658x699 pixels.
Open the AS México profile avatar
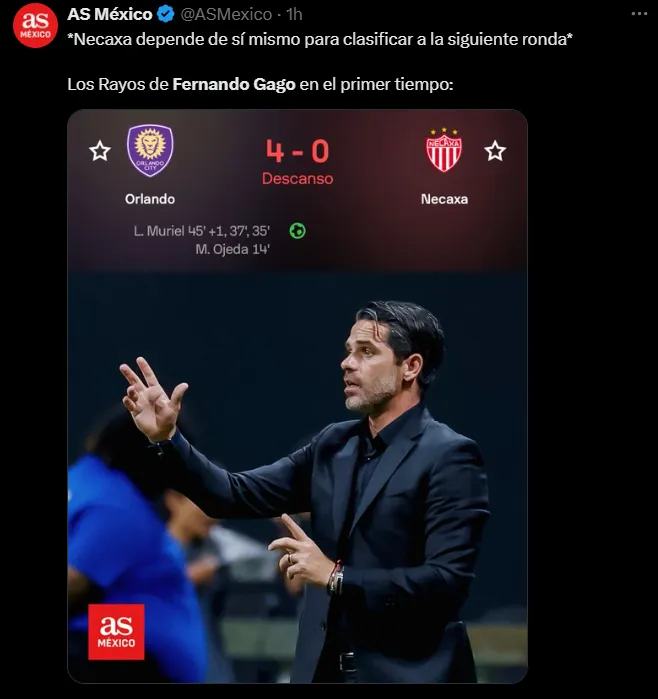pyautogui.click(x=35, y=25)
